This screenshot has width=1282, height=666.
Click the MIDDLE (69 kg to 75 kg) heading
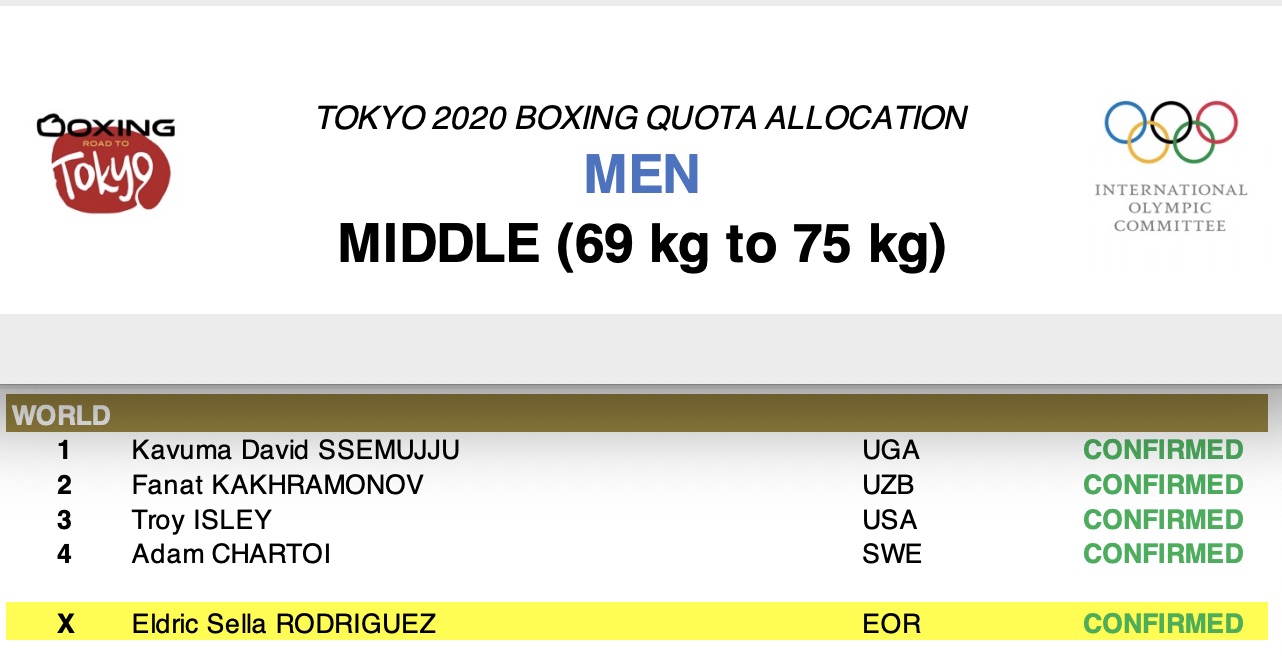point(641,243)
